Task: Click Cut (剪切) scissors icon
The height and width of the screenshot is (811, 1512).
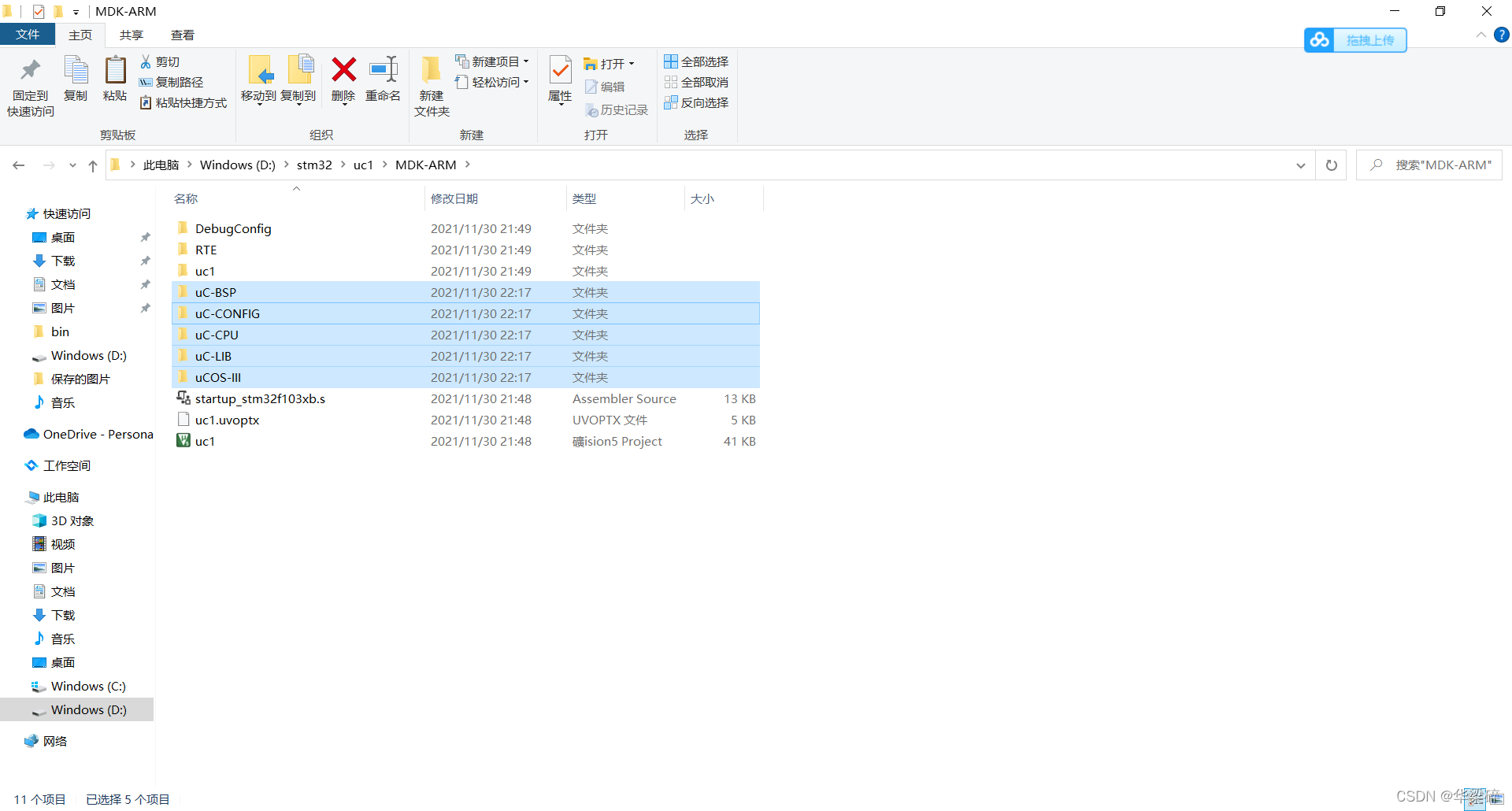Action: point(146,61)
